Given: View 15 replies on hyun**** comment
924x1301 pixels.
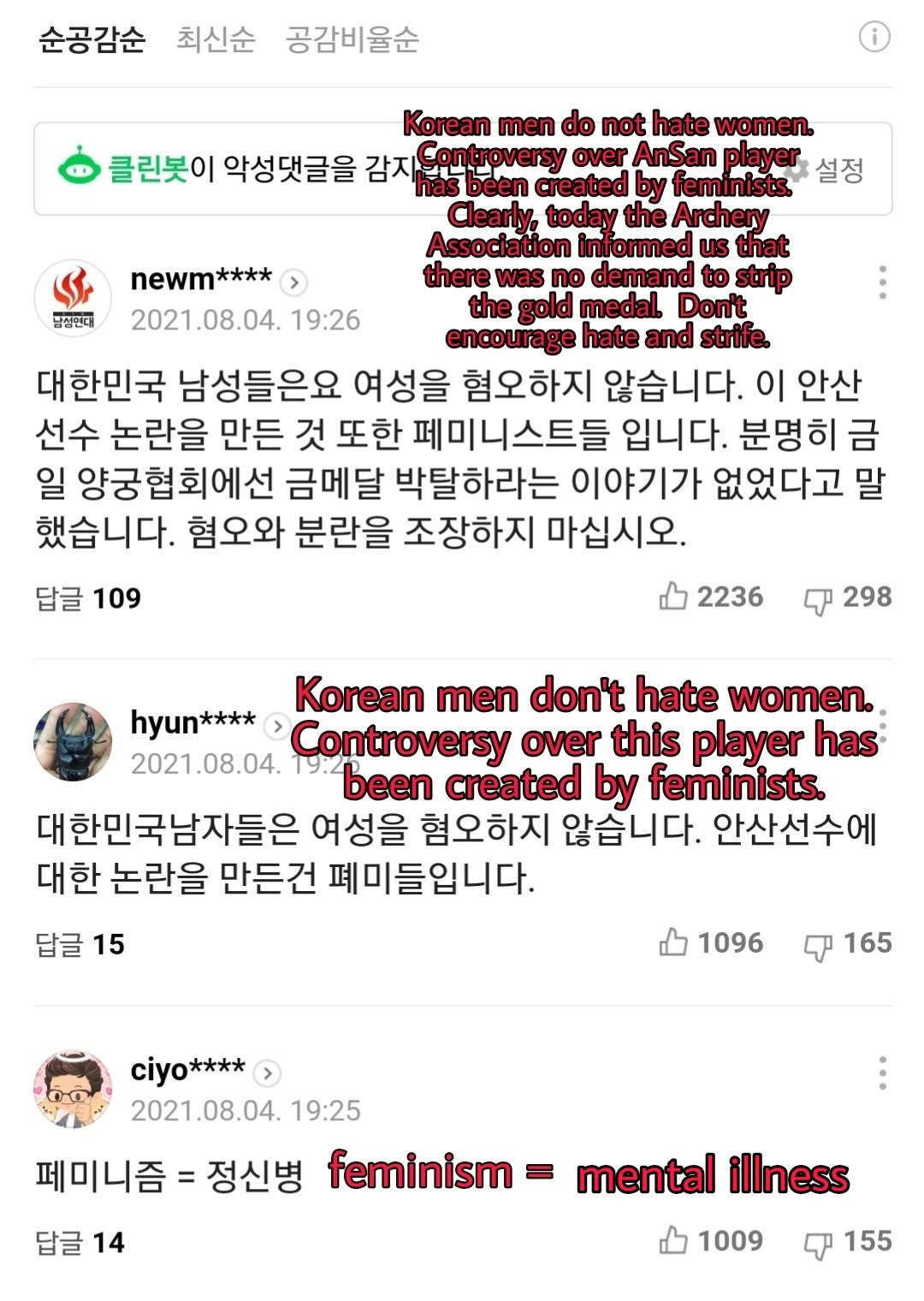Looking at the screenshot, I should [x=80, y=945].
